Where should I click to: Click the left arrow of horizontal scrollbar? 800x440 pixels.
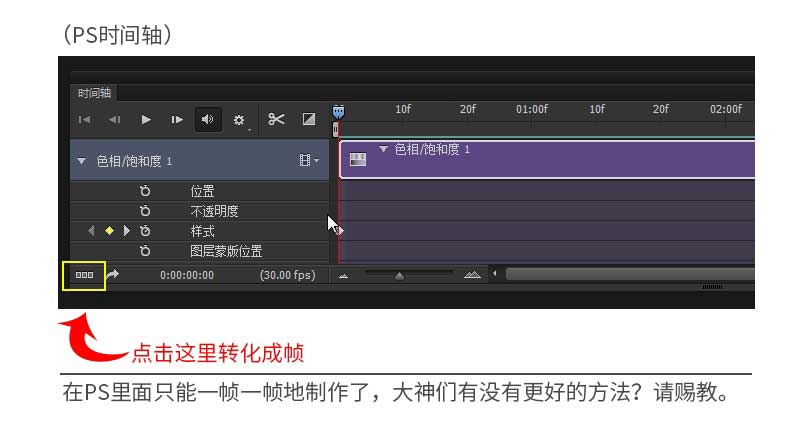pyautogui.click(x=494, y=274)
